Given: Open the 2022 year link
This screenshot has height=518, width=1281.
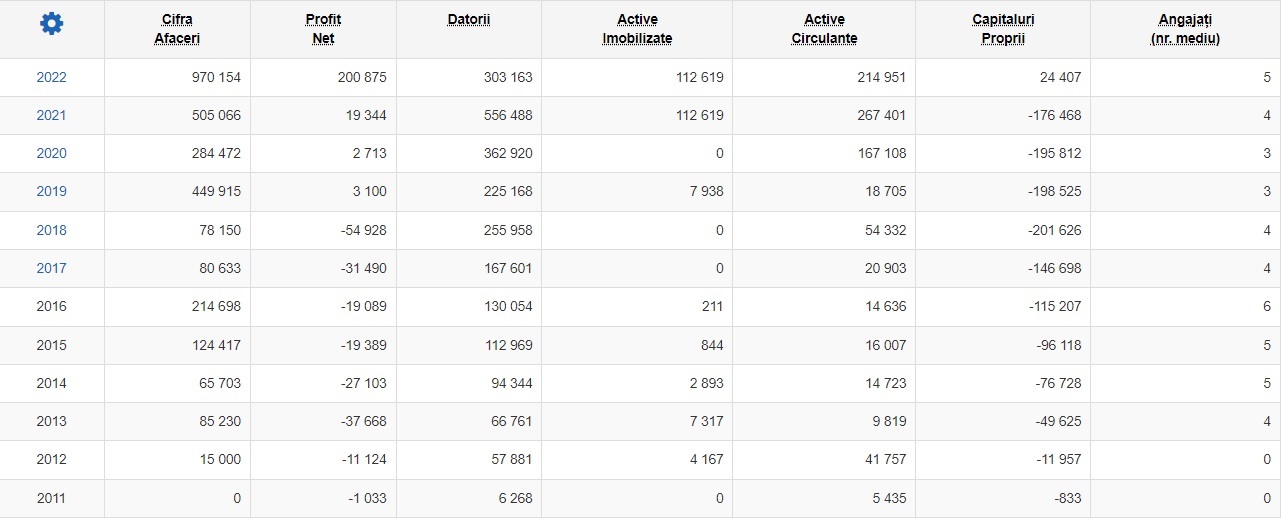Looking at the screenshot, I should click(x=51, y=77).
